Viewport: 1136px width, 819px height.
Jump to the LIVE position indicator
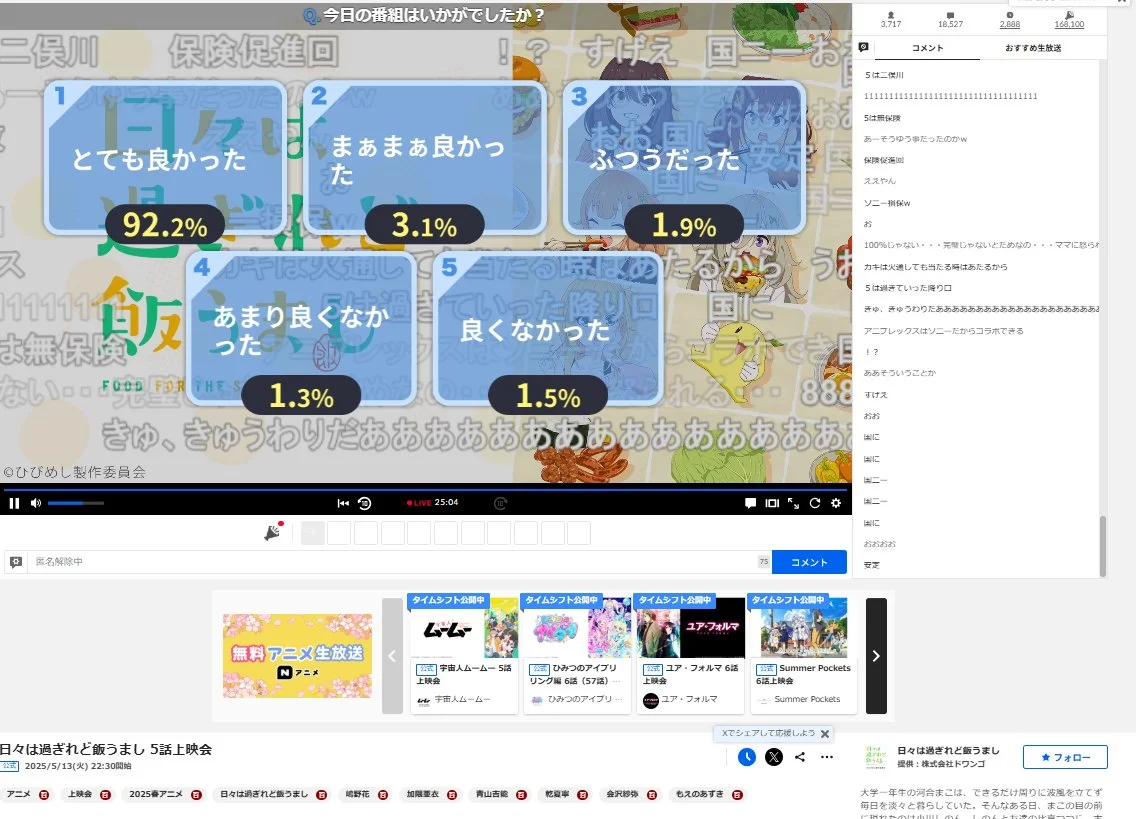(419, 503)
